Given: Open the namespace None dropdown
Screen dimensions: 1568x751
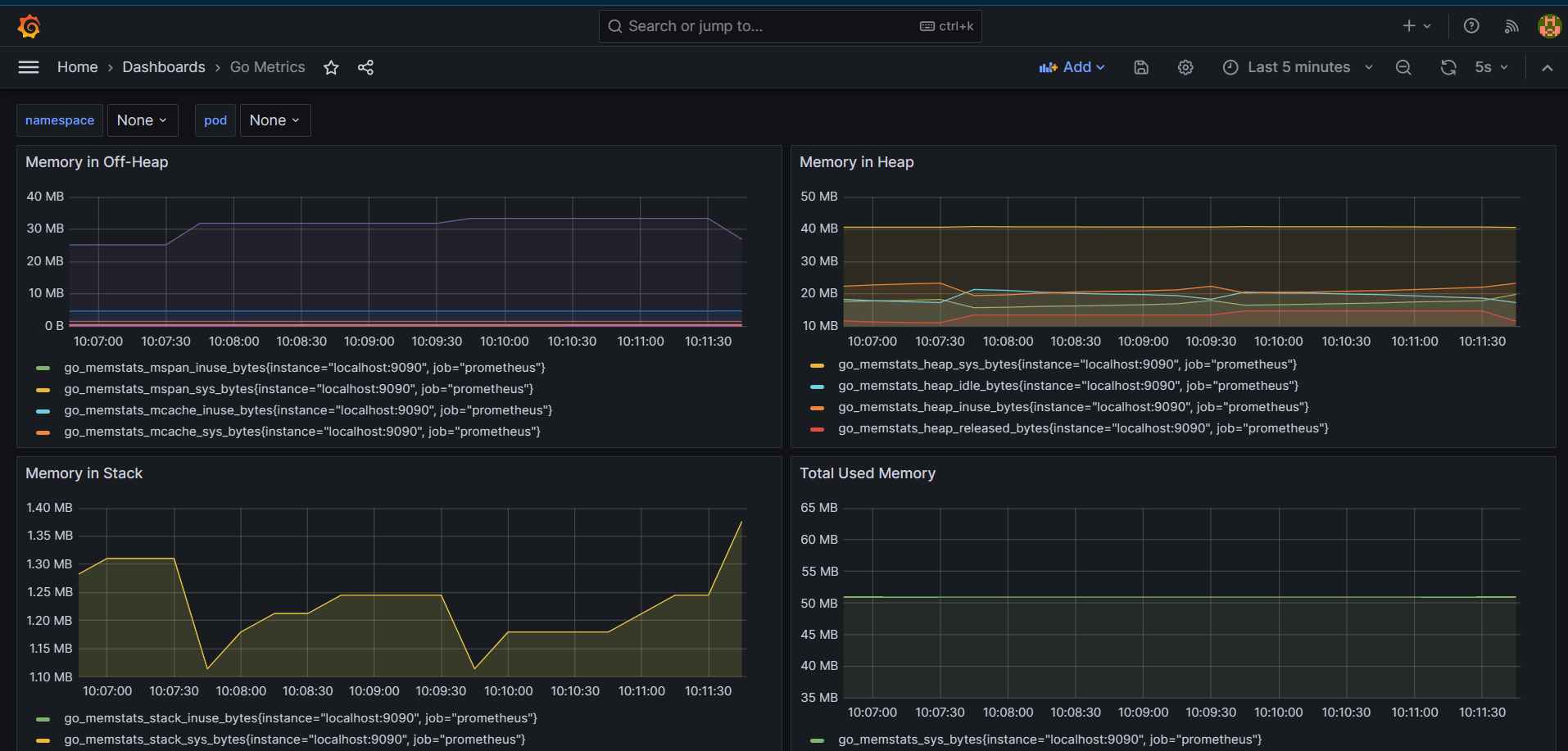Looking at the screenshot, I should (142, 120).
